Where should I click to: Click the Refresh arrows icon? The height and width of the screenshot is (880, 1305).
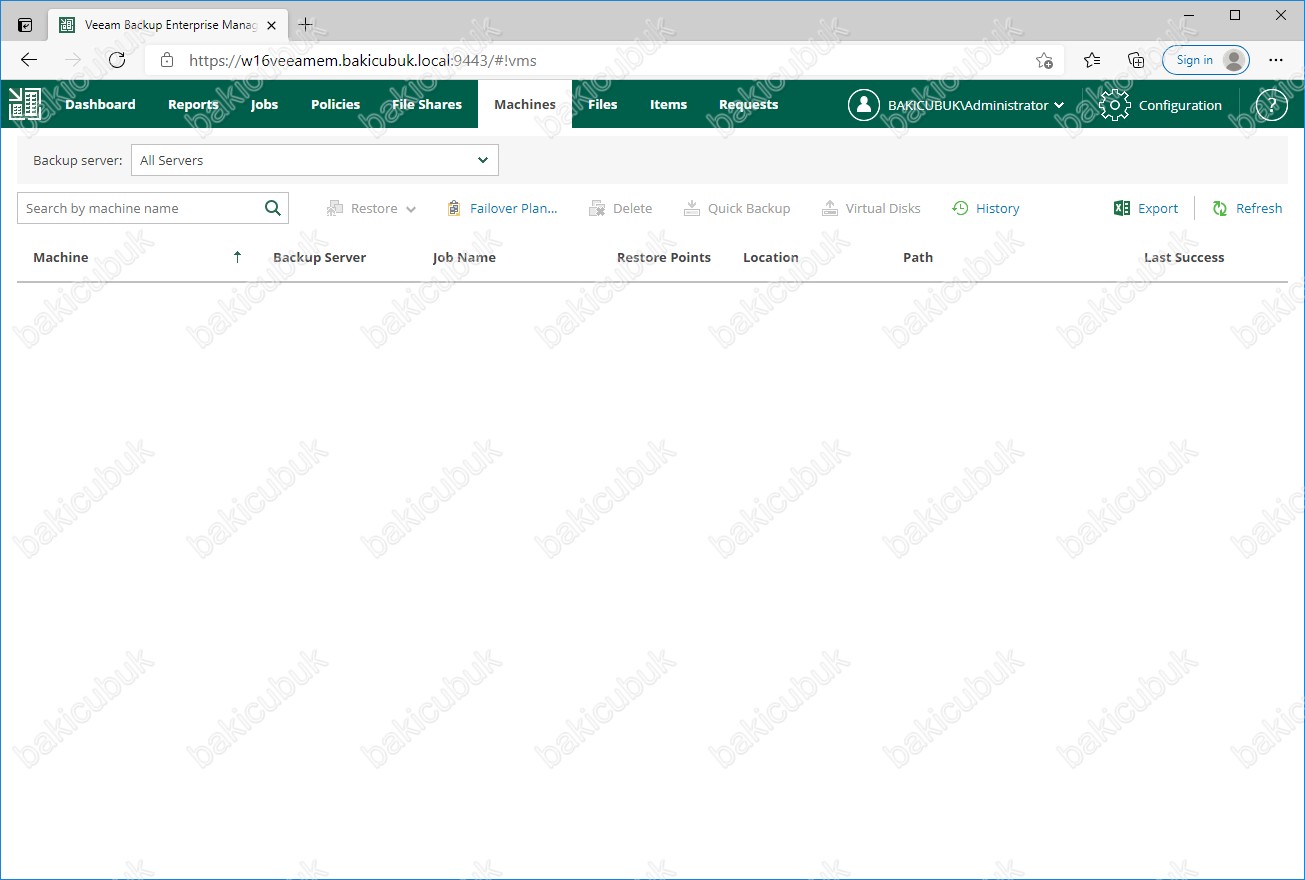1220,208
